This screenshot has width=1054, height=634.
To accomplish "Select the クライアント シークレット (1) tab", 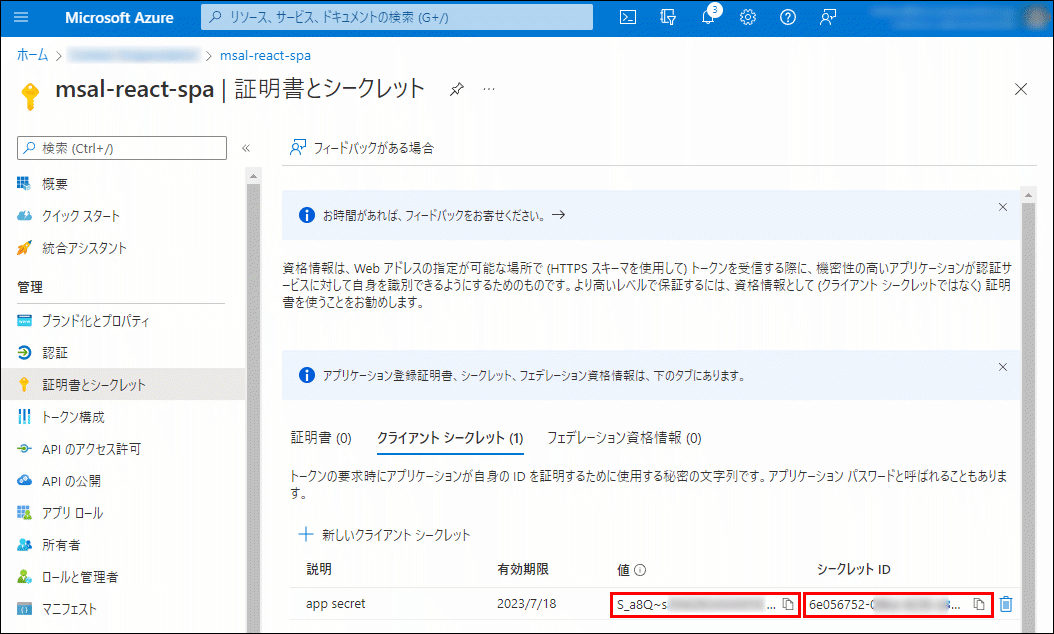I will pyautogui.click(x=450, y=438).
